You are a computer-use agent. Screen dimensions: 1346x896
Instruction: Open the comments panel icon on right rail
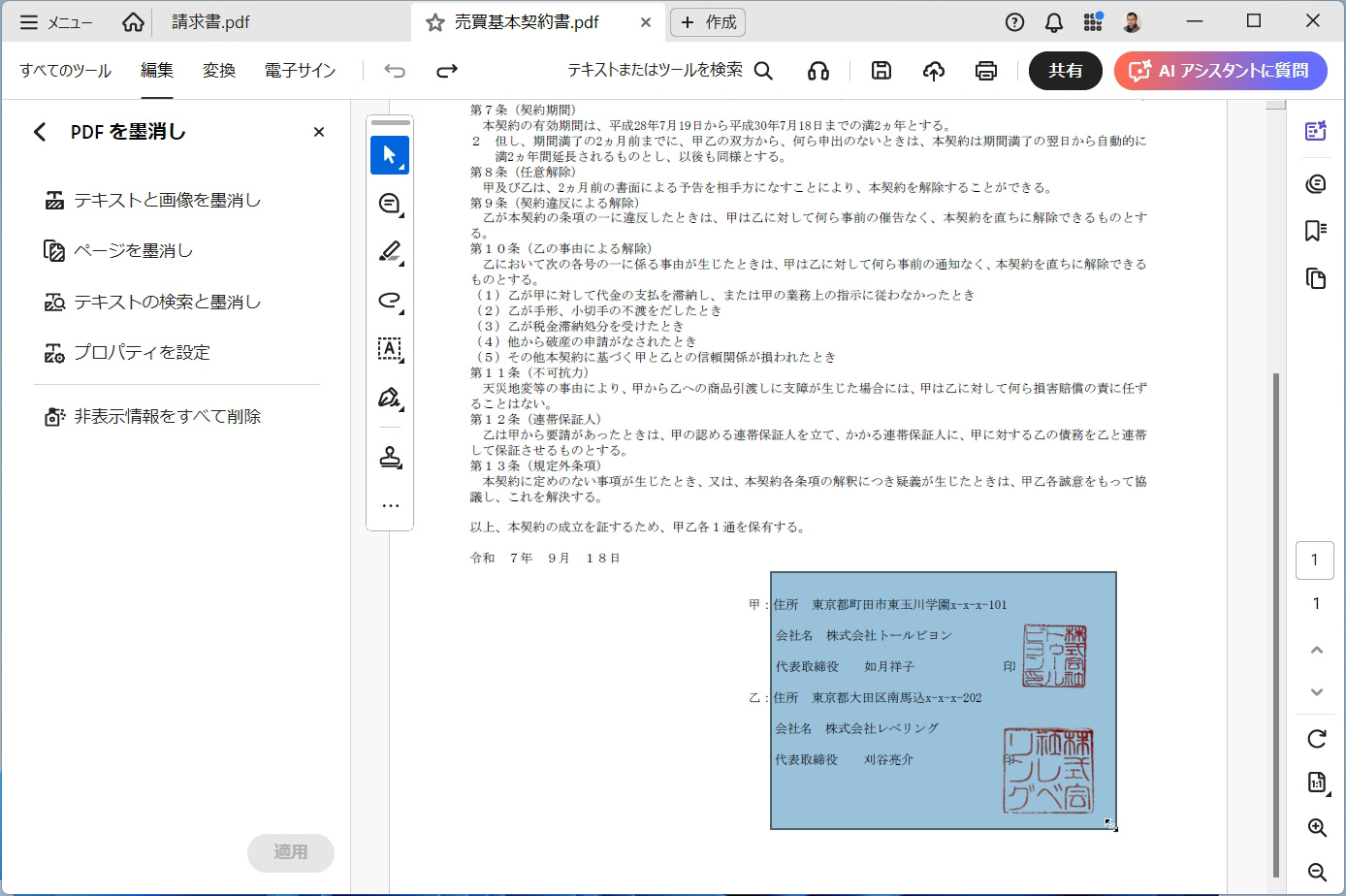click(x=1316, y=183)
